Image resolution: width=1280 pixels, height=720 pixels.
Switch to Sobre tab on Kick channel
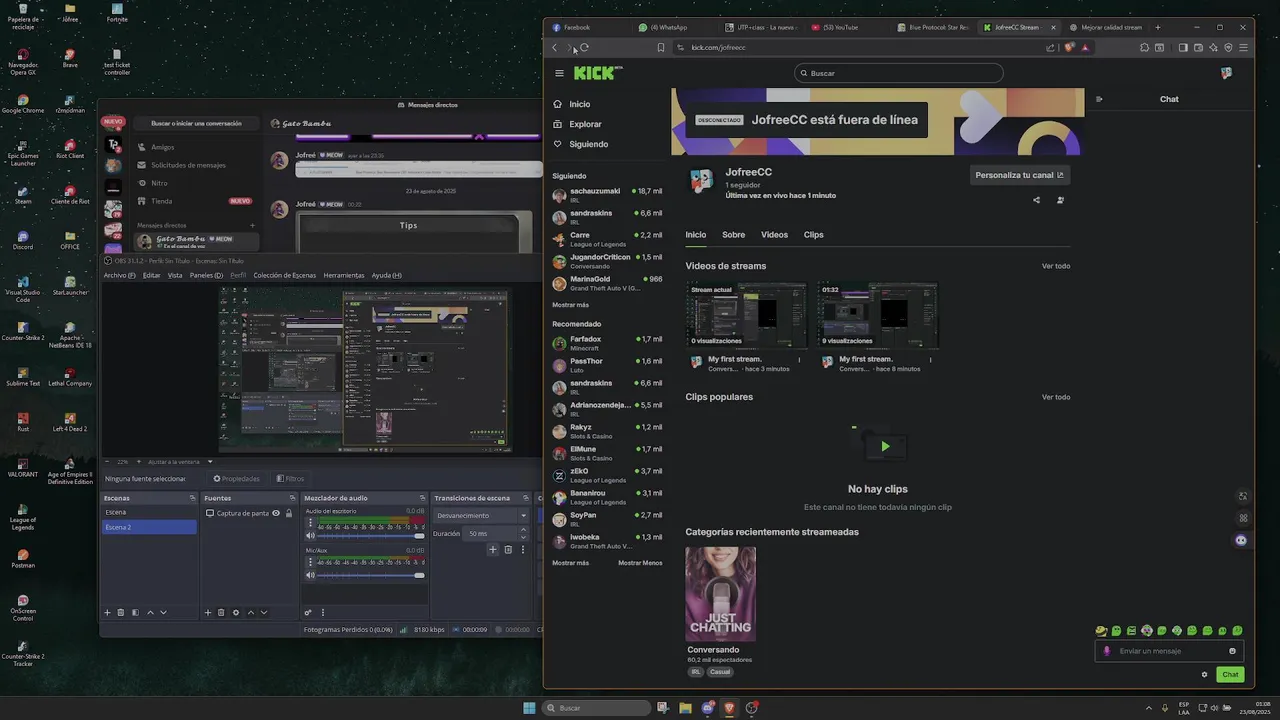tap(733, 235)
